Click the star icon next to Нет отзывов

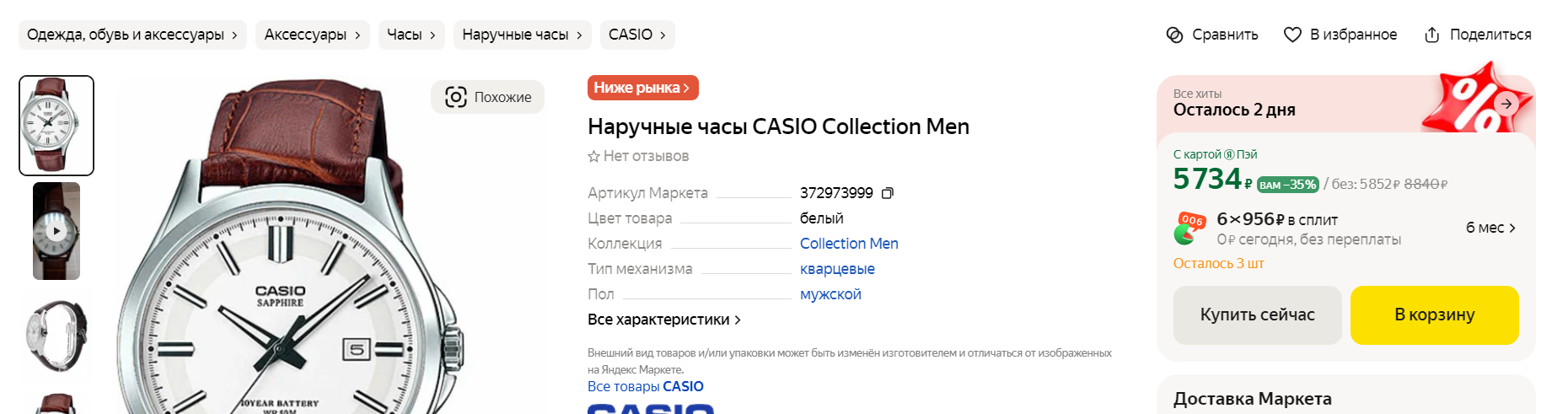coord(593,156)
